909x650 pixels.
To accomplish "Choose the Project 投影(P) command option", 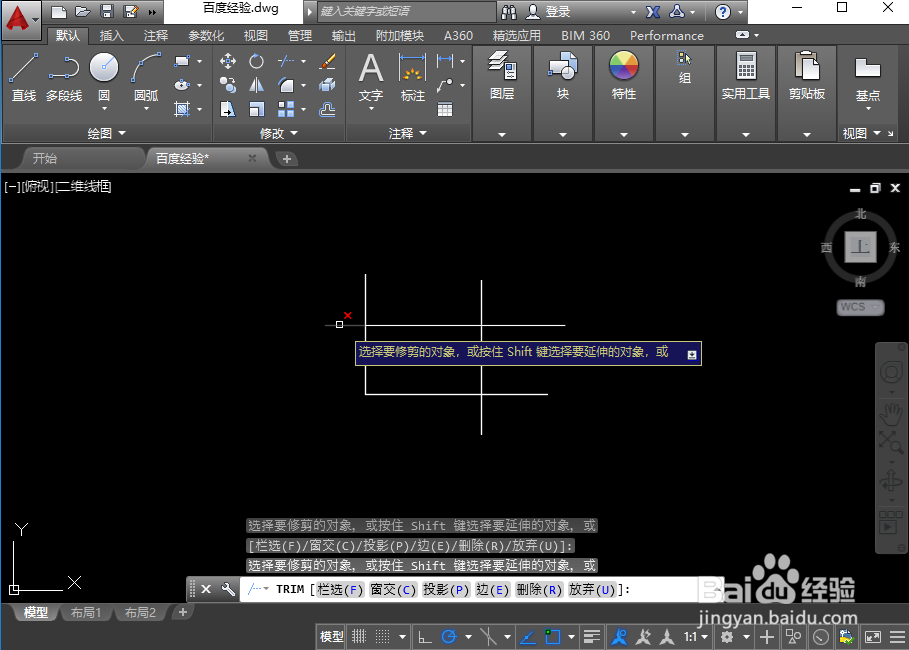I will click(x=446, y=590).
